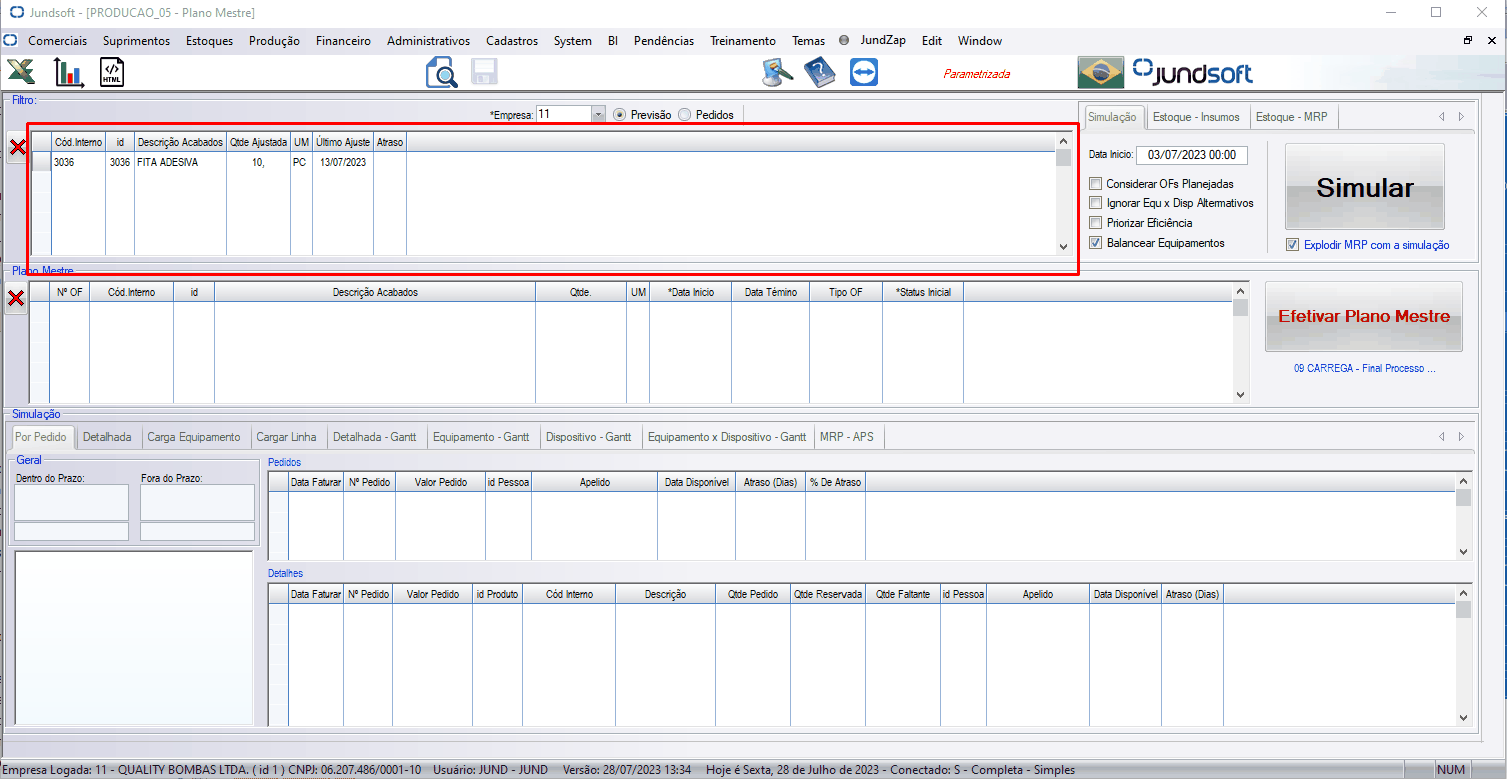Viewport: 1507px width, 779px height.
Task: Export as HTML file icon
Action: pos(112,73)
